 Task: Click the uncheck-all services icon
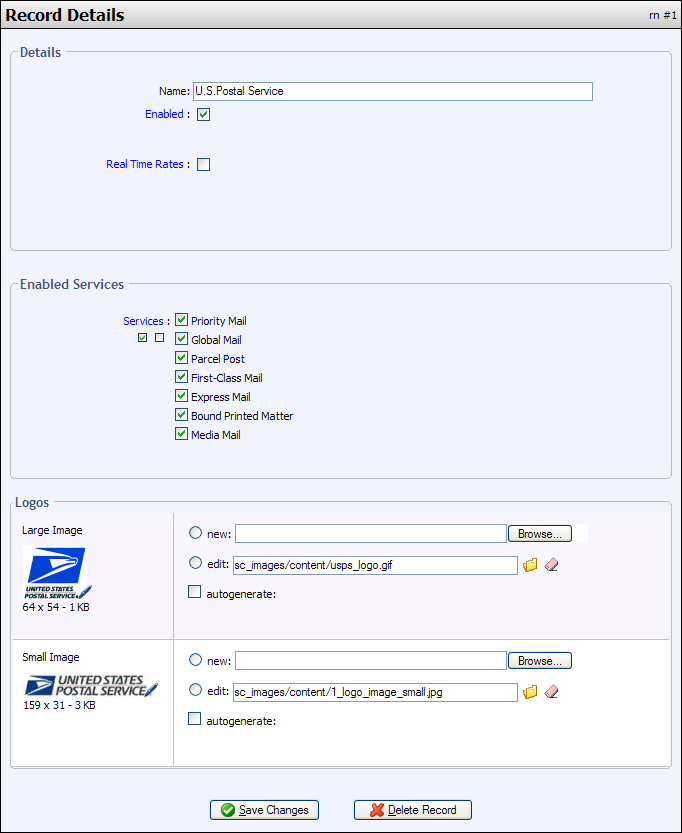(x=159, y=338)
